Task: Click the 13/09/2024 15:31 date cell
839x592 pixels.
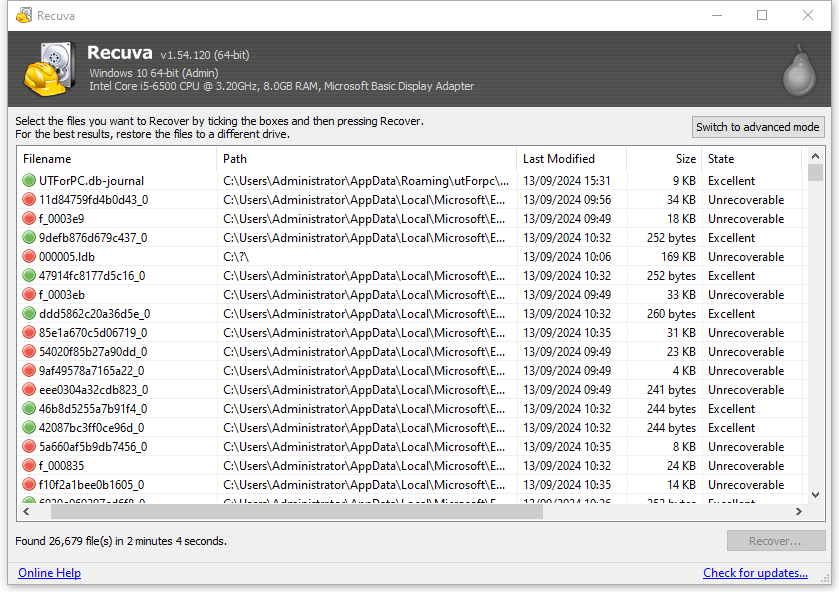Action: point(567,181)
